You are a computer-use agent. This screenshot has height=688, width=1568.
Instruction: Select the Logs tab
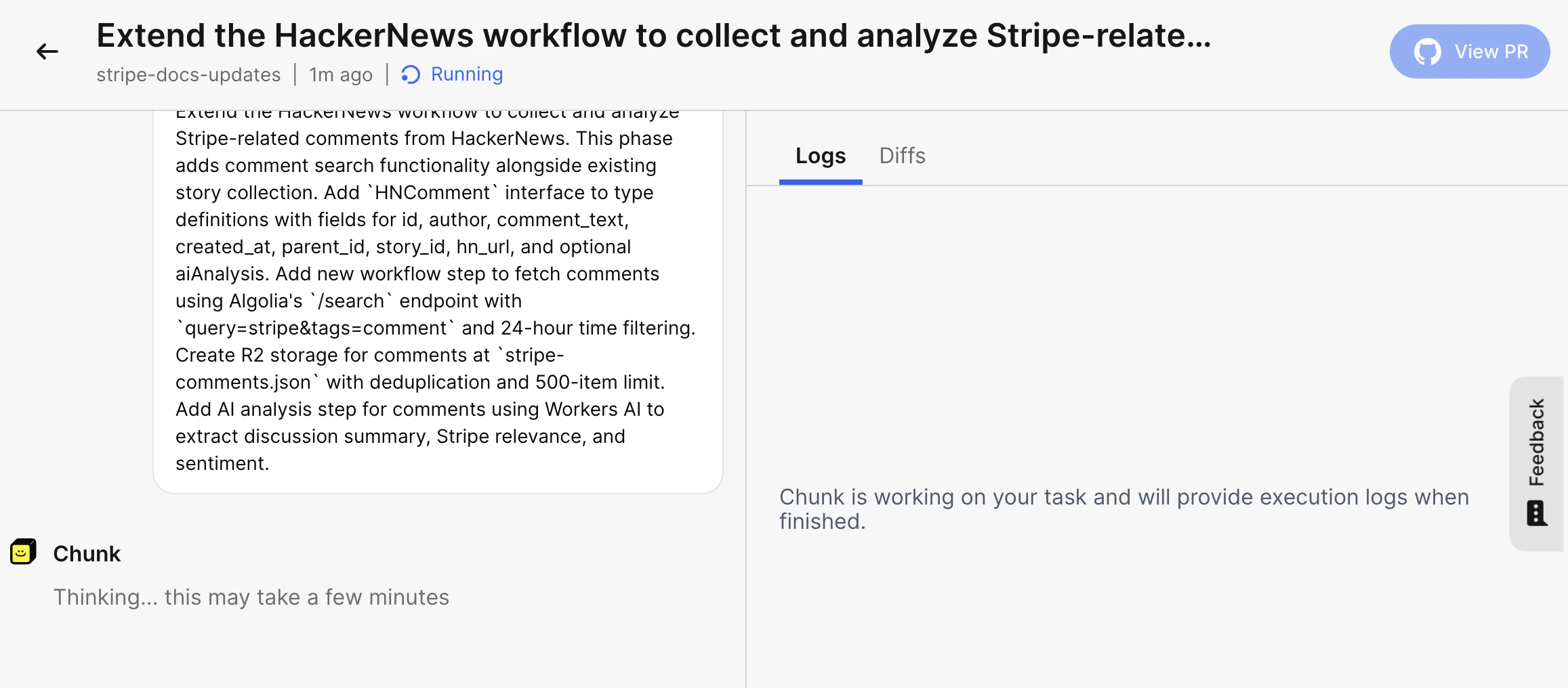click(821, 156)
